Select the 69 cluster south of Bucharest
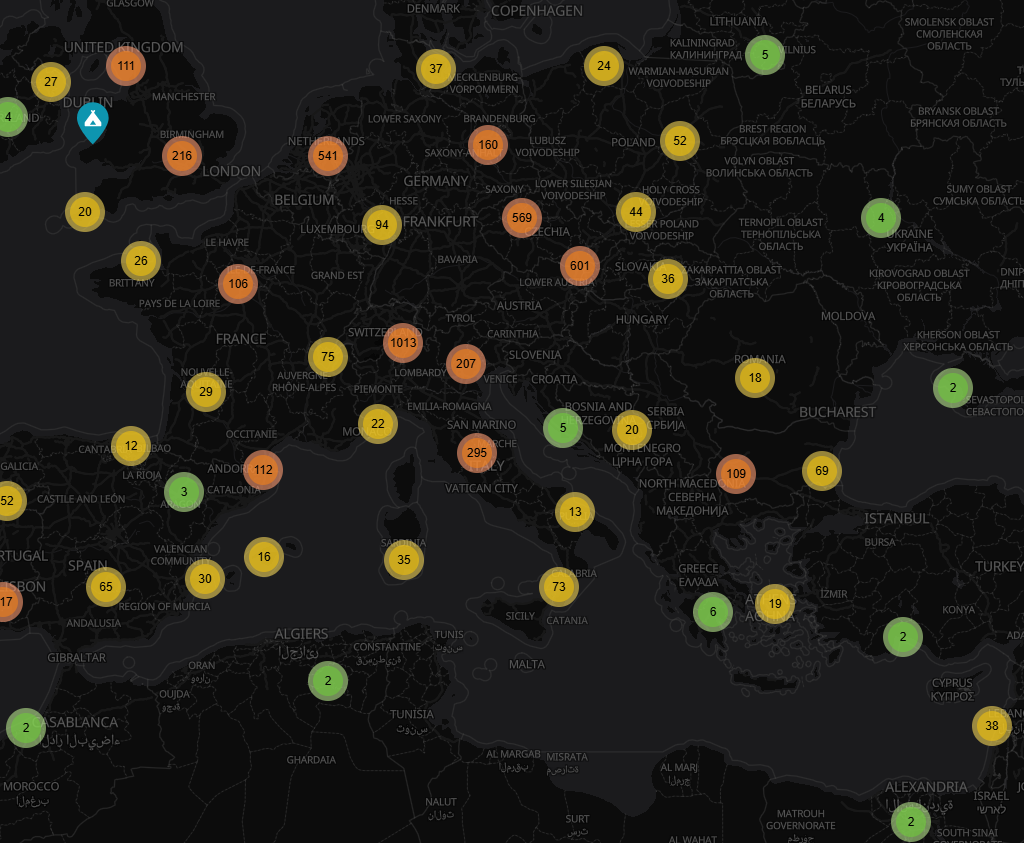 pyautogui.click(x=822, y=471)
